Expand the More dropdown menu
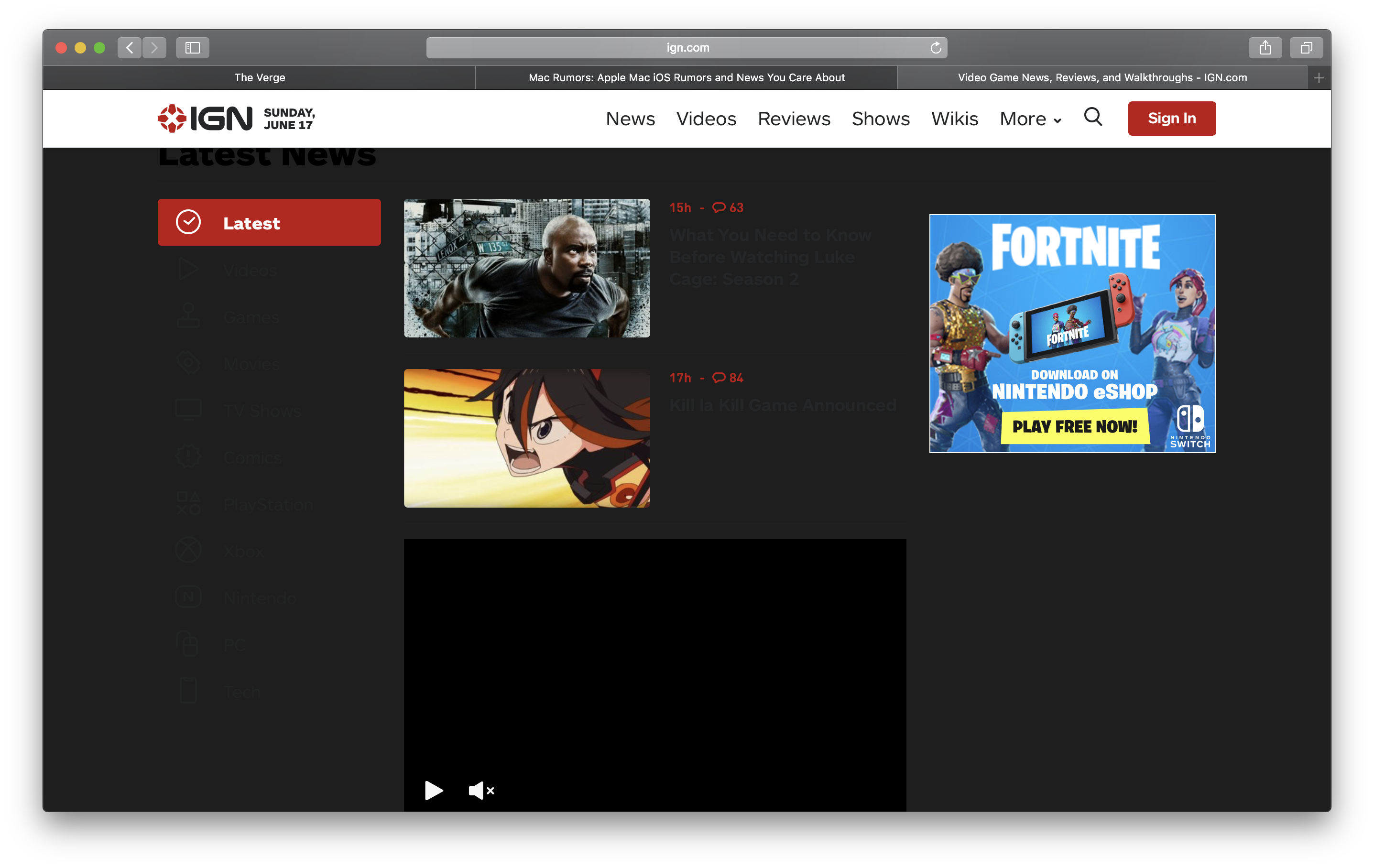Viewport: 1374px width, 868px height. (x=1030, y=119)
